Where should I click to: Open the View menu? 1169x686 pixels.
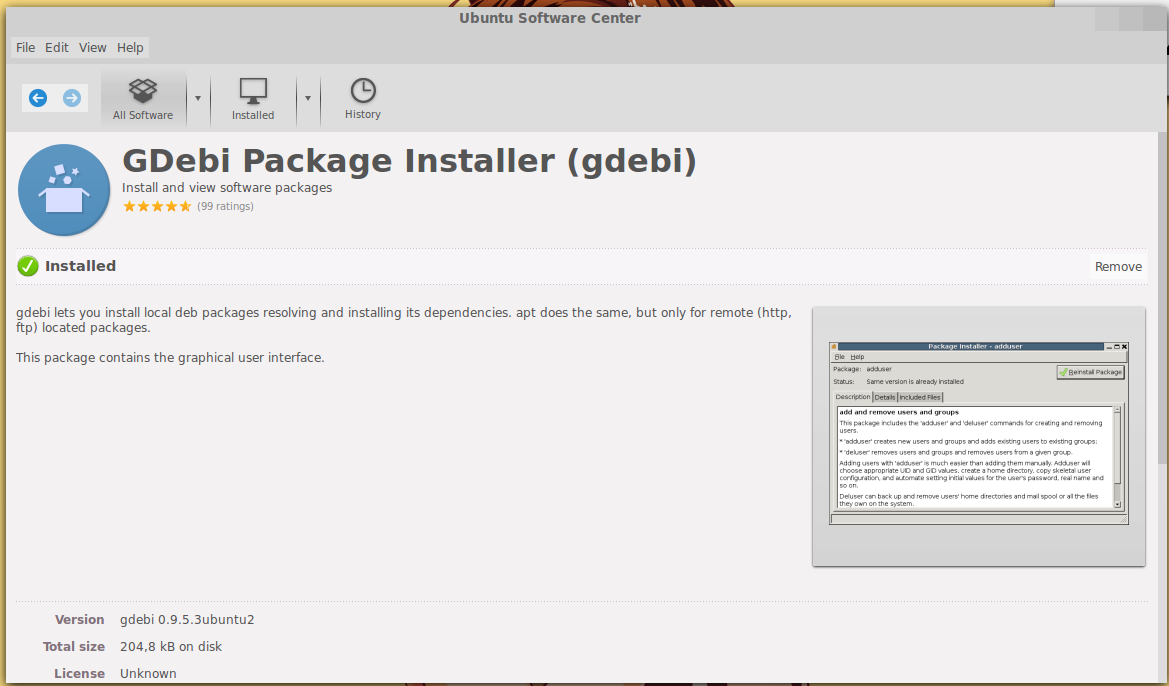[x=92, y=47]
